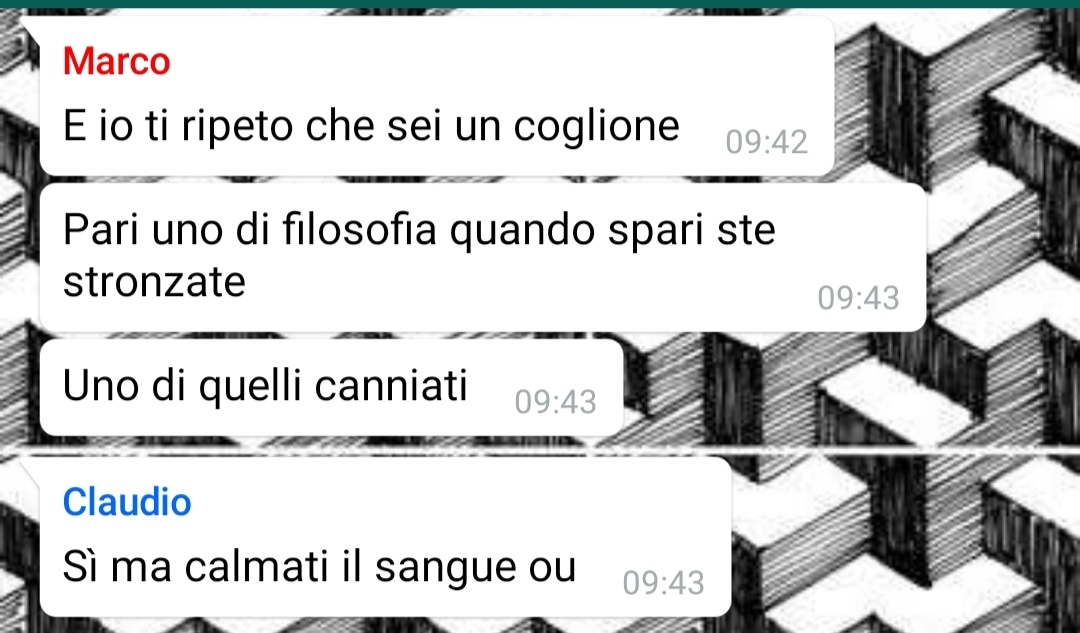
Task: Select Claudio's message 'Sì ma calmati il sangue ou'
Action: [385, 537]
